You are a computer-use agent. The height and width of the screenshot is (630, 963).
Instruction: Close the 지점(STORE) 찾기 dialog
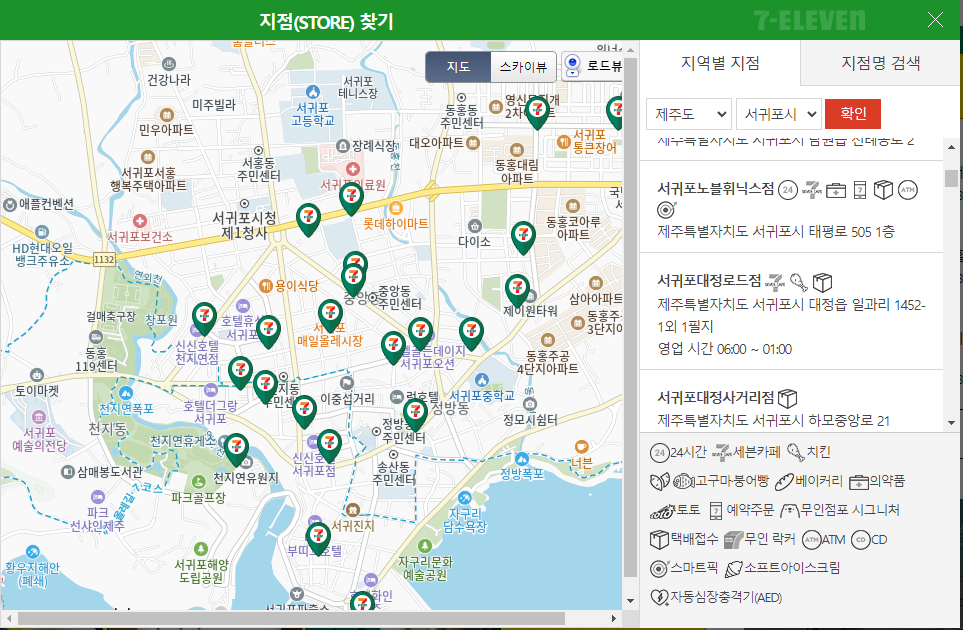tap(935, 20)
